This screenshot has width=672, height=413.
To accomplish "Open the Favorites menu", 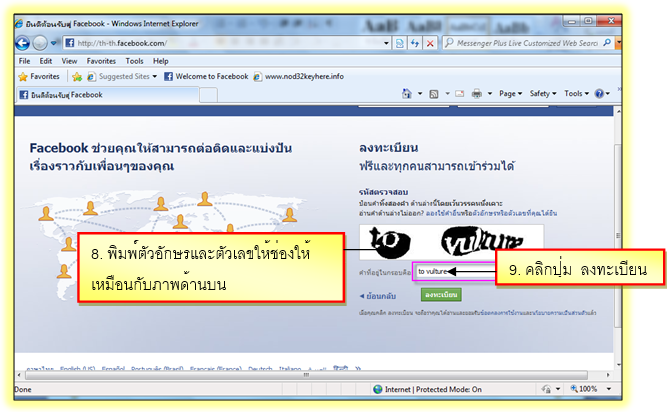I will [x=101, y=61].
